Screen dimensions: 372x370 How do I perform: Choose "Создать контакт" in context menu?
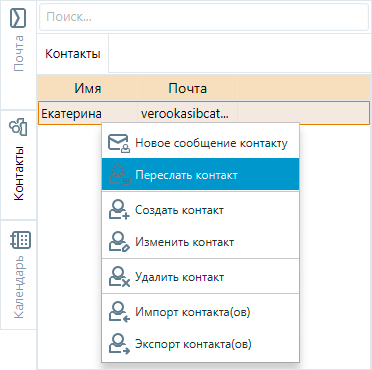point(200,210)
